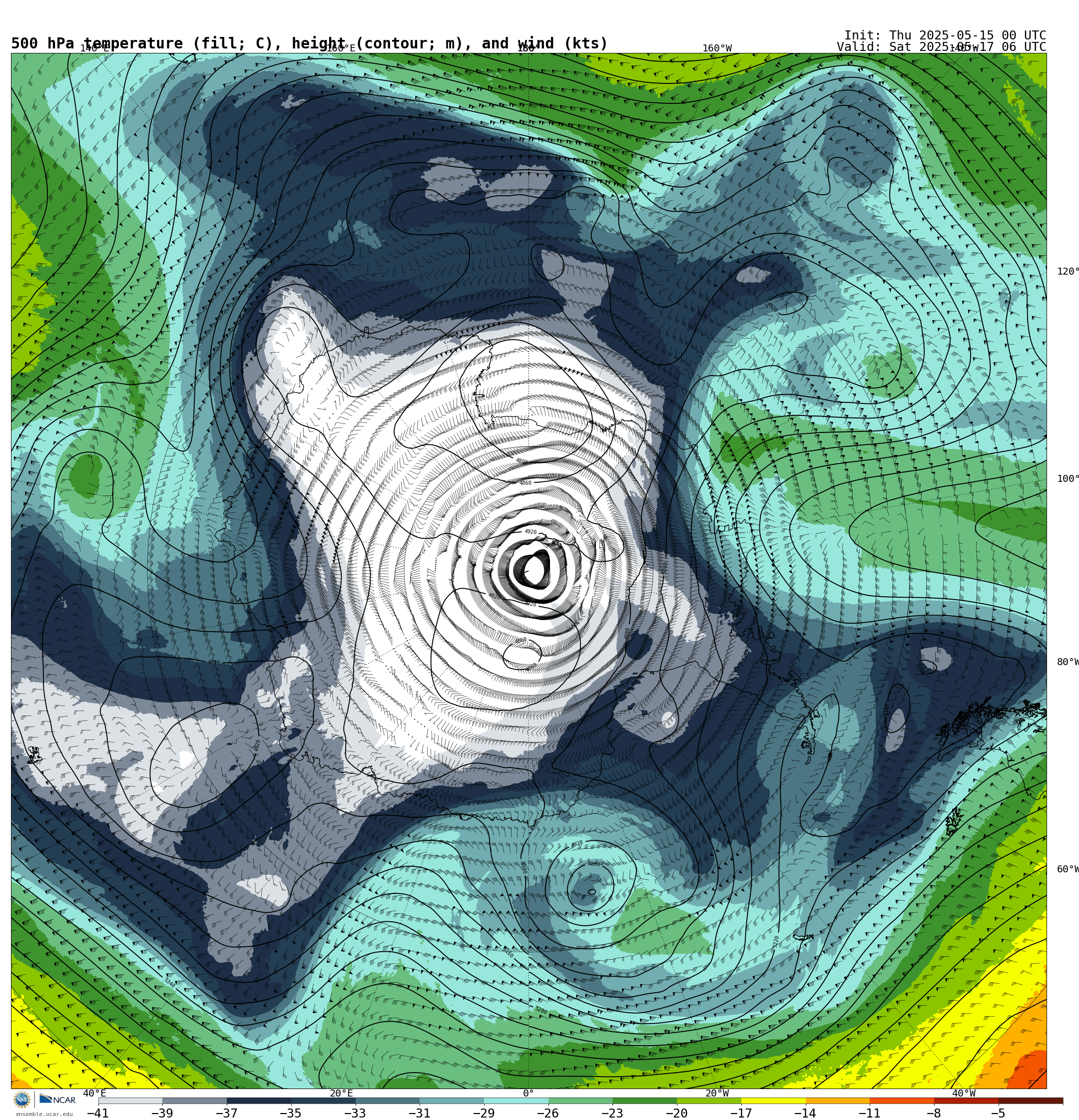The image size is (1079, 1120).
Task: Click the 160°W longitude label at top
Action: tap(716, 48)
